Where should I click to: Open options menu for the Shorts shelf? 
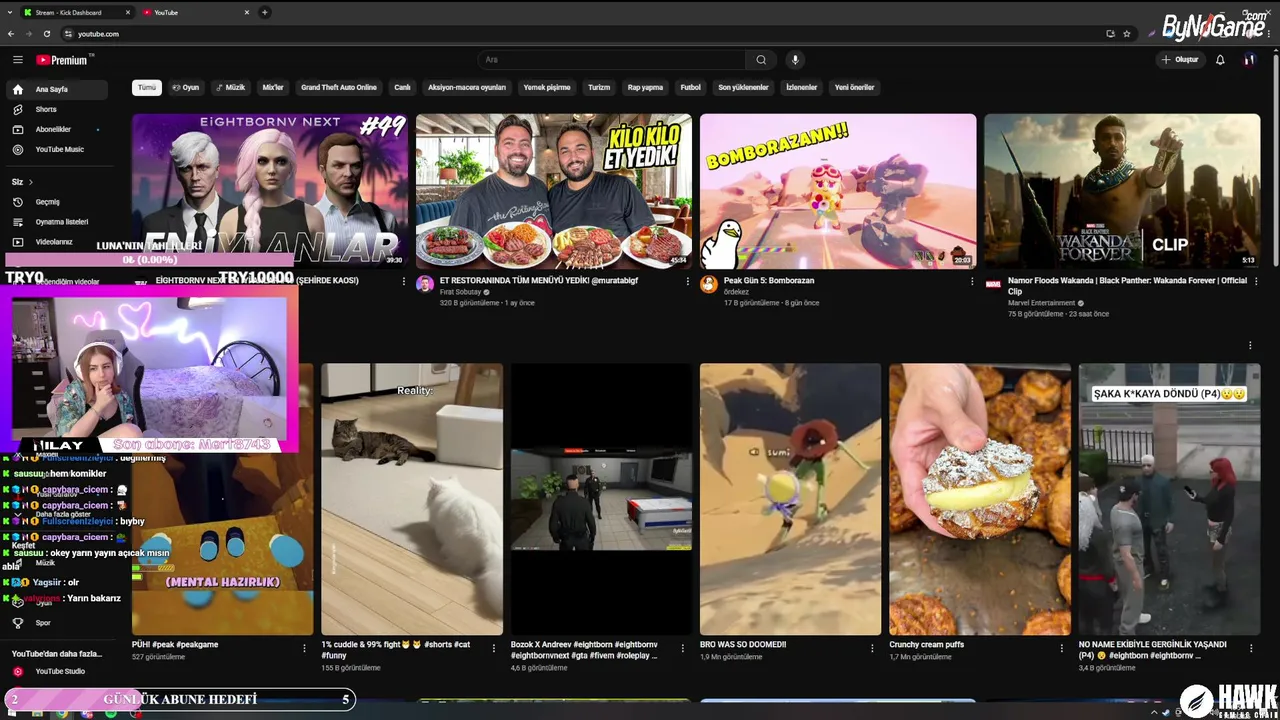pos(1250,346)
